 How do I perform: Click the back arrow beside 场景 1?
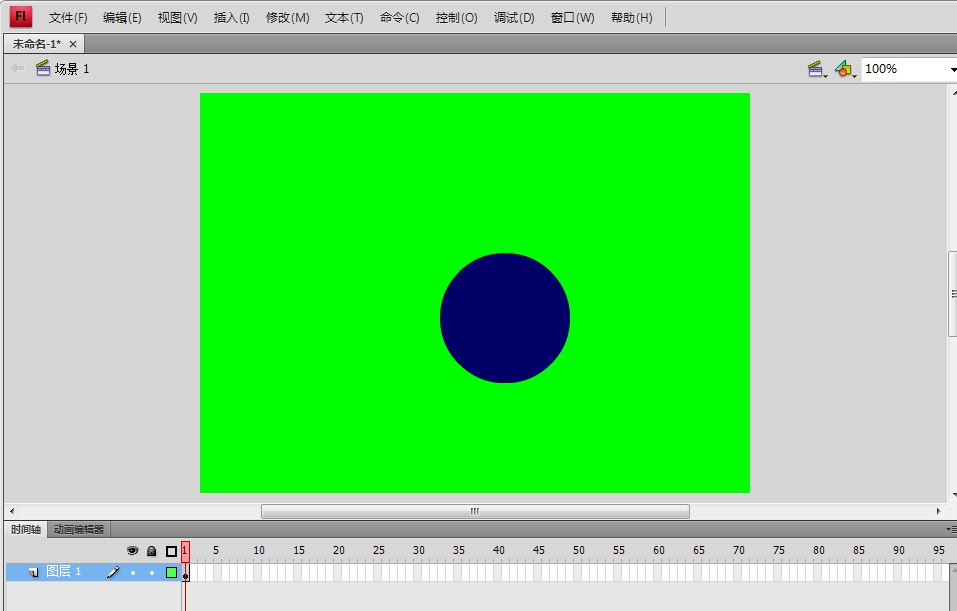click(18, 68)
